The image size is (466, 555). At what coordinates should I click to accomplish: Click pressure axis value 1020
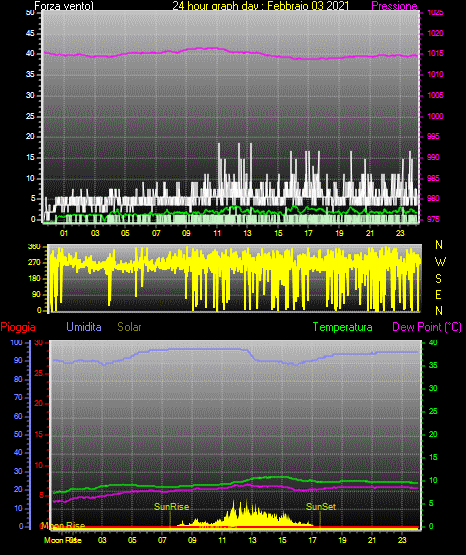point(435,33)
